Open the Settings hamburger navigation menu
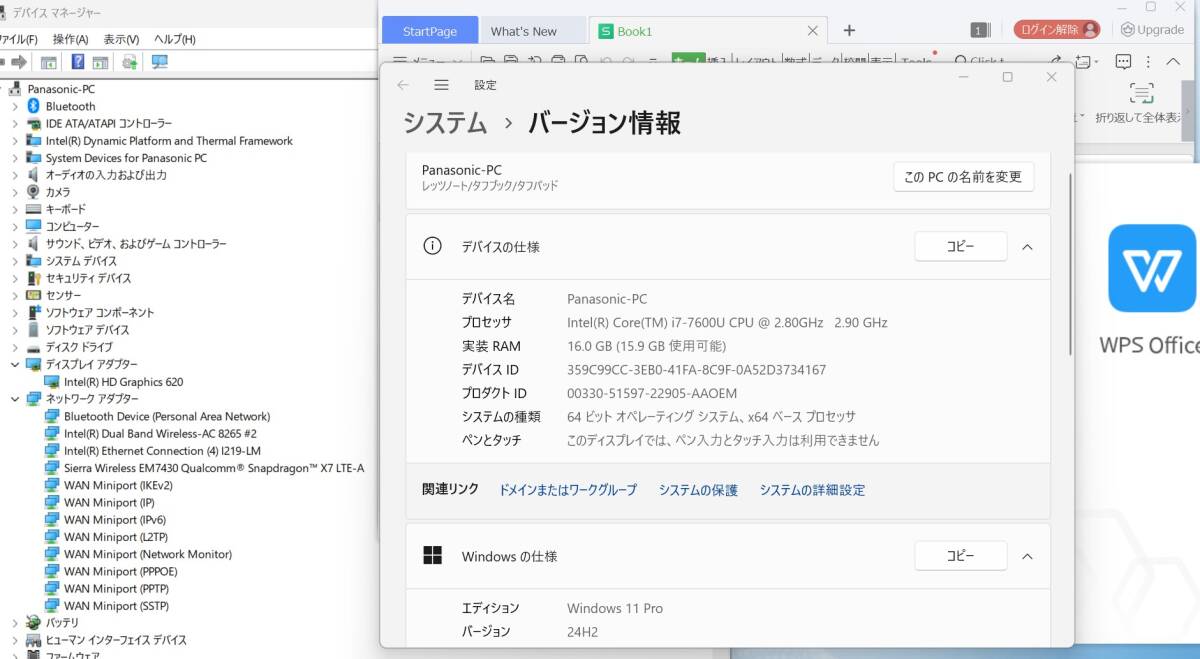This screenshot has width=1200, height=659. [x=441, y=85]
